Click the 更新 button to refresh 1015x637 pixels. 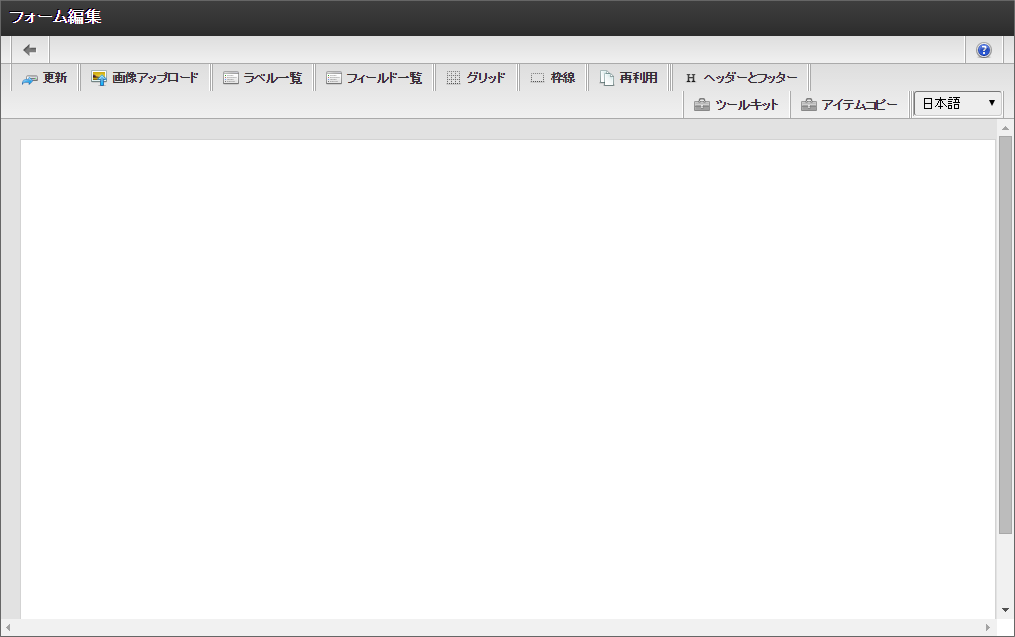44,76
